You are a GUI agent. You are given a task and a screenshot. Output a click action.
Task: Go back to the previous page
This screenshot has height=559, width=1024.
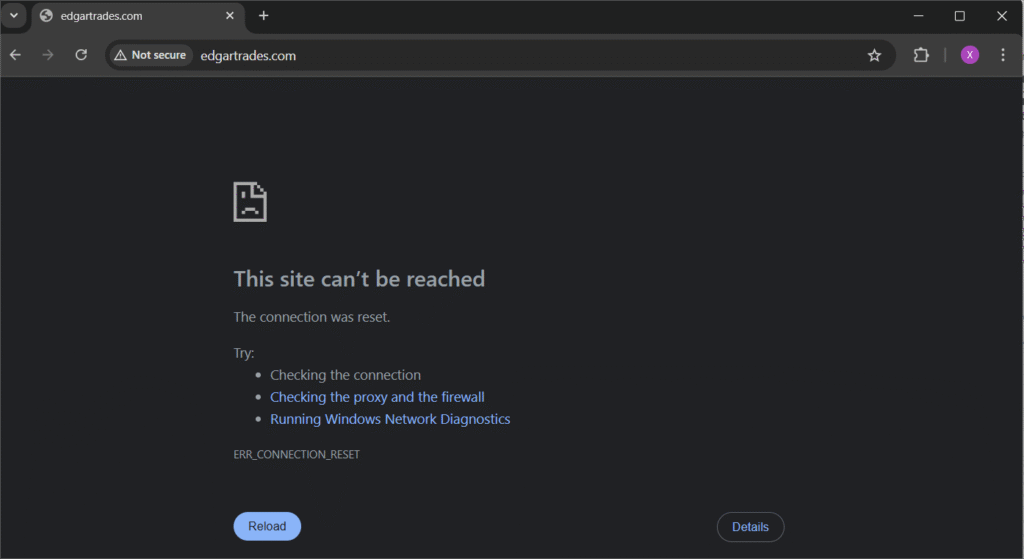pyautogui.click(x=15, y=55)
